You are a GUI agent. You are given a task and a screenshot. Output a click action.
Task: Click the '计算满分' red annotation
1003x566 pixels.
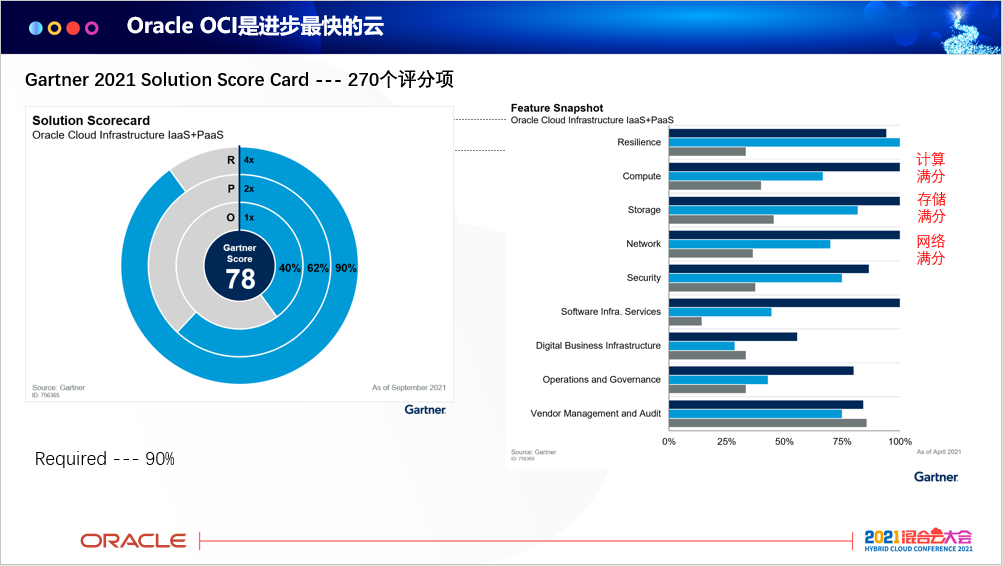pyautogui.click(x=930, y=168)
